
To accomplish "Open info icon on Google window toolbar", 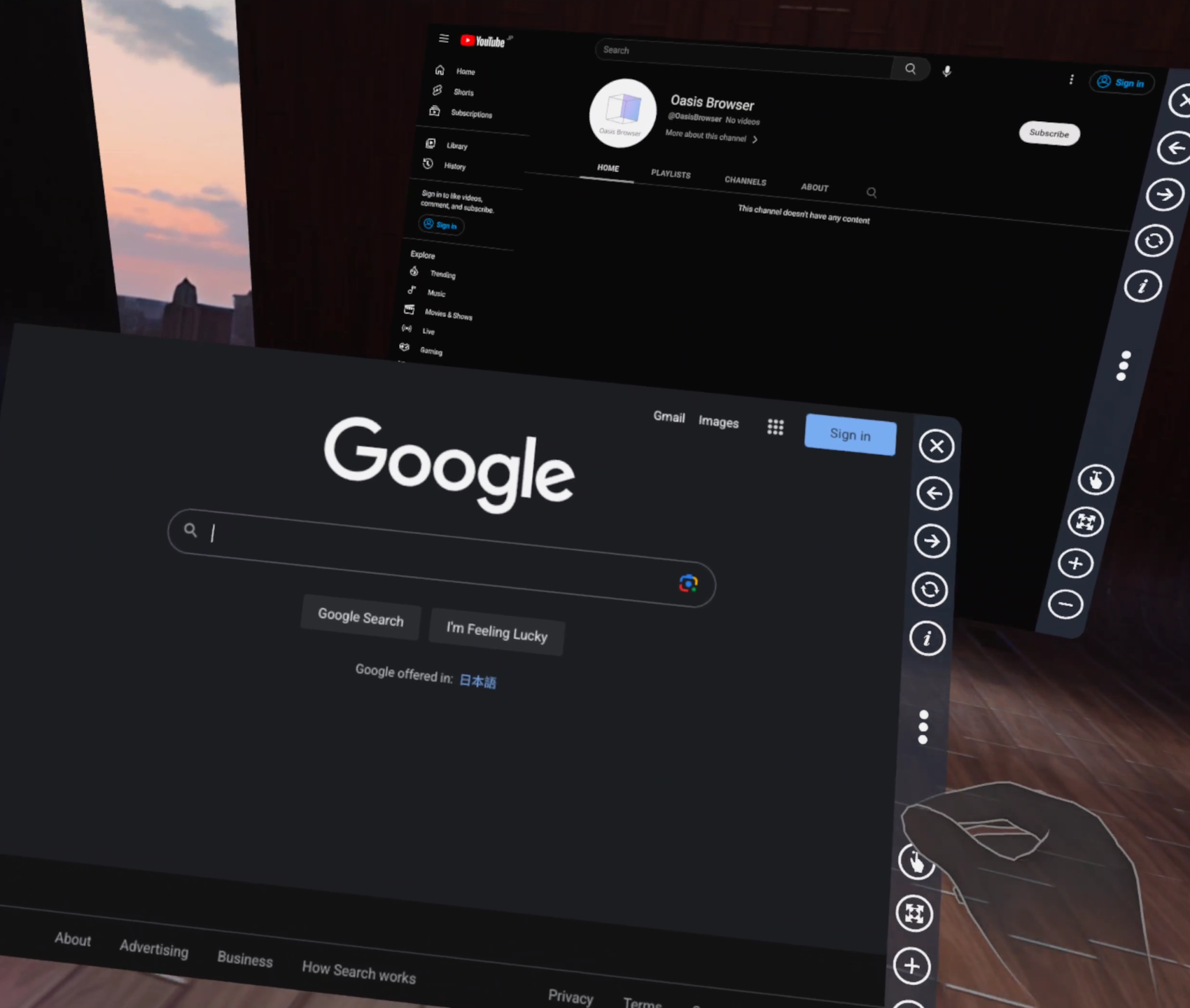I will pos(927,638).
